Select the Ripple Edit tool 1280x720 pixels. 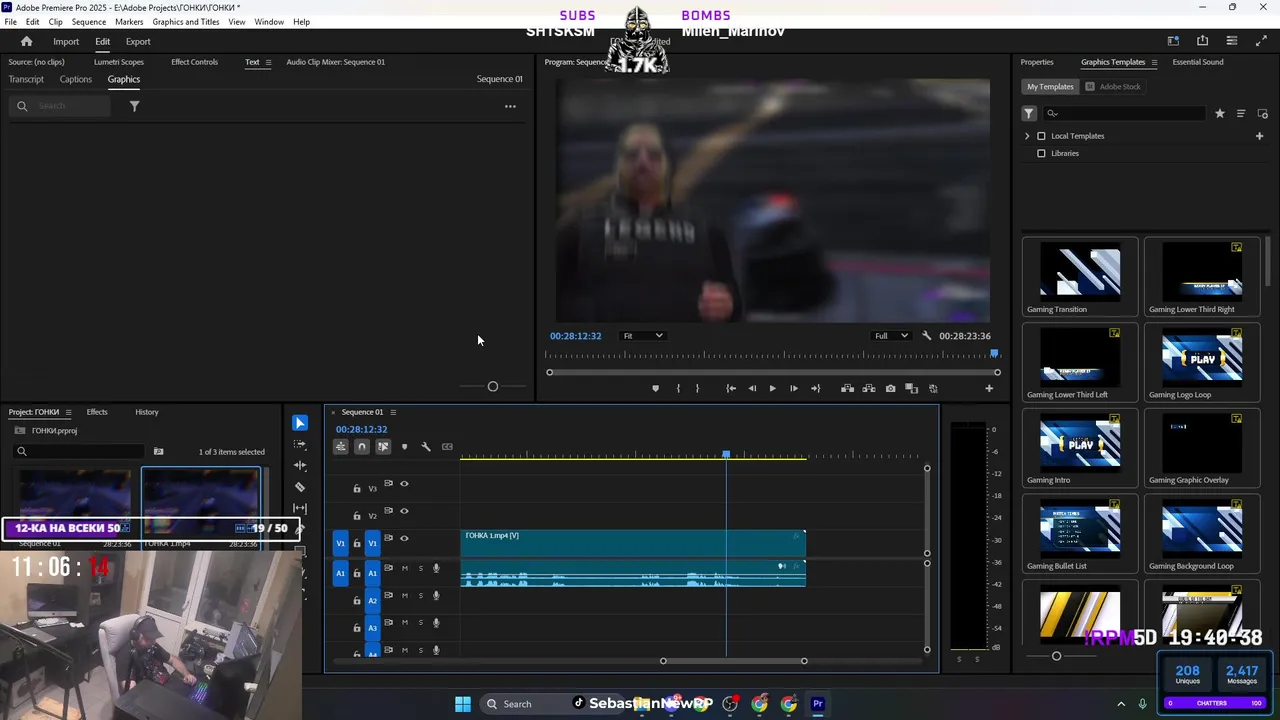coord(300,466)
